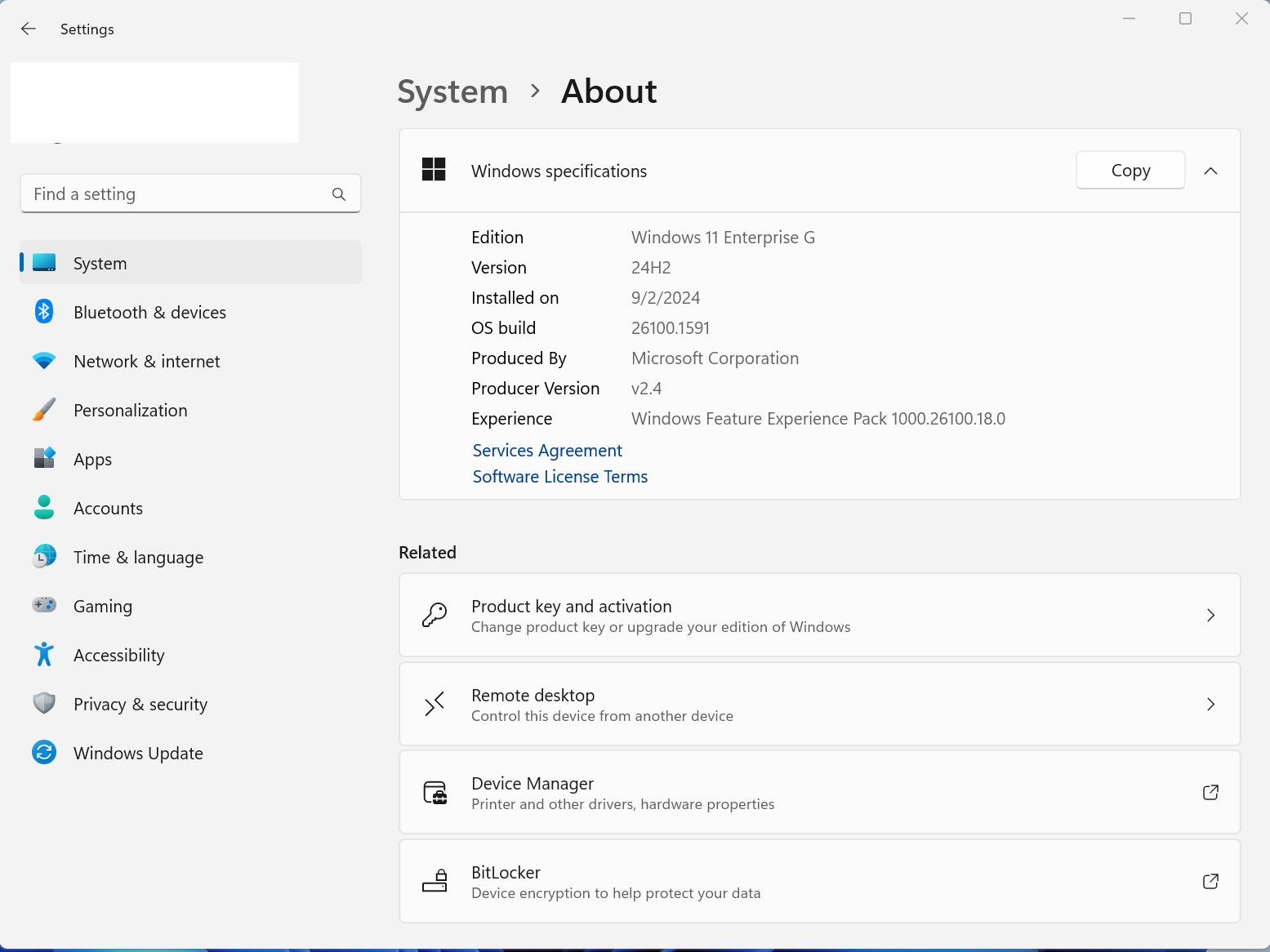Click the OS build 26100.1591 value
This screenshot has width=1270, height=952.
tap(671, 328)
